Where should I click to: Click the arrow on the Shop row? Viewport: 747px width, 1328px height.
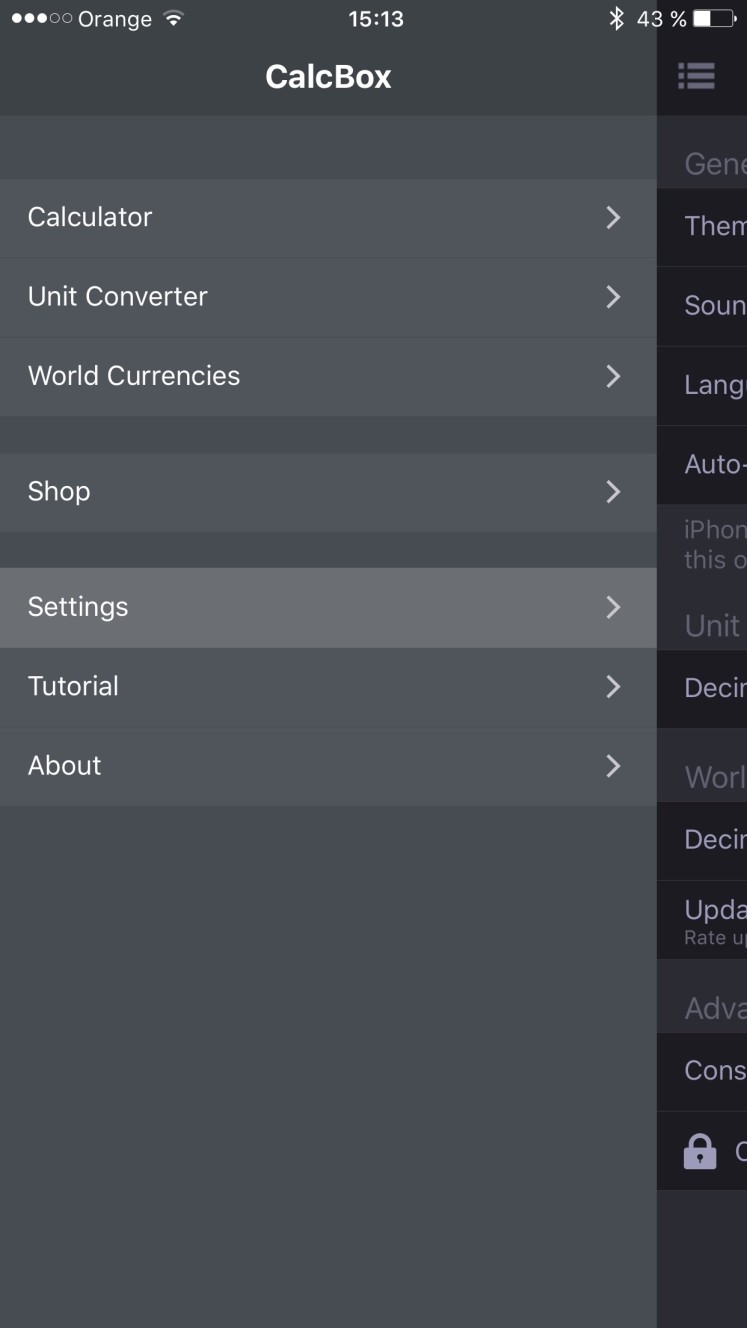pyautogui.click(x=614, y=491)
